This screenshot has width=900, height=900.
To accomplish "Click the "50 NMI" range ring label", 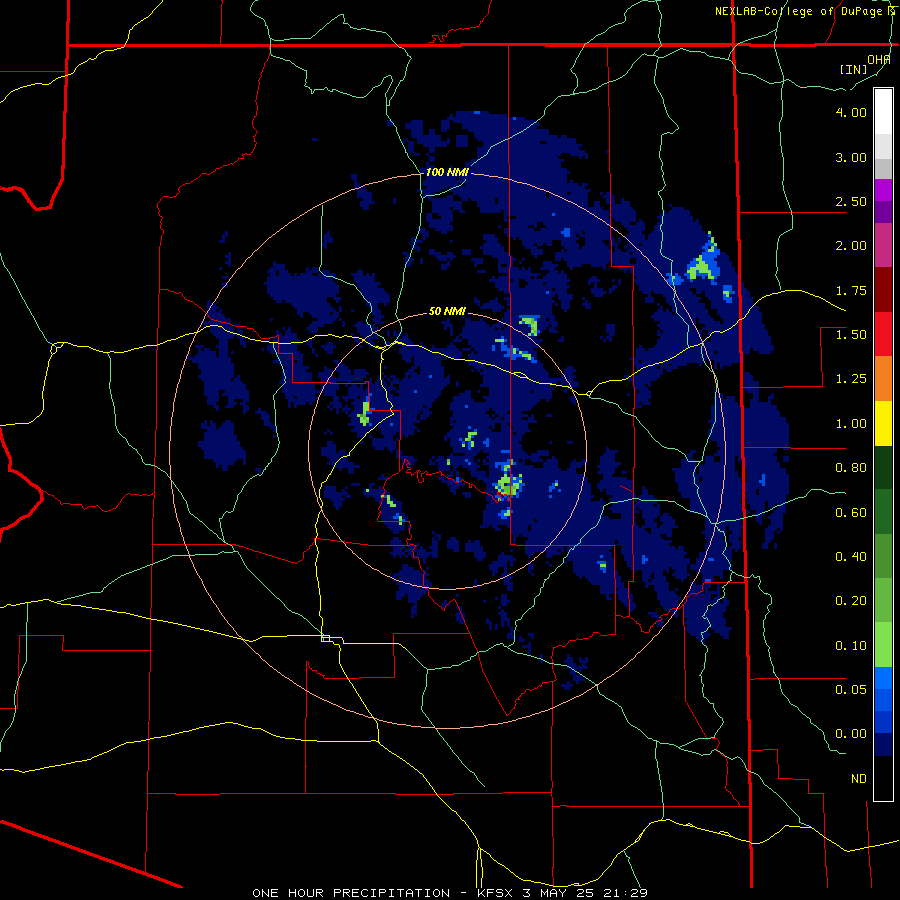I will [447, 312].
